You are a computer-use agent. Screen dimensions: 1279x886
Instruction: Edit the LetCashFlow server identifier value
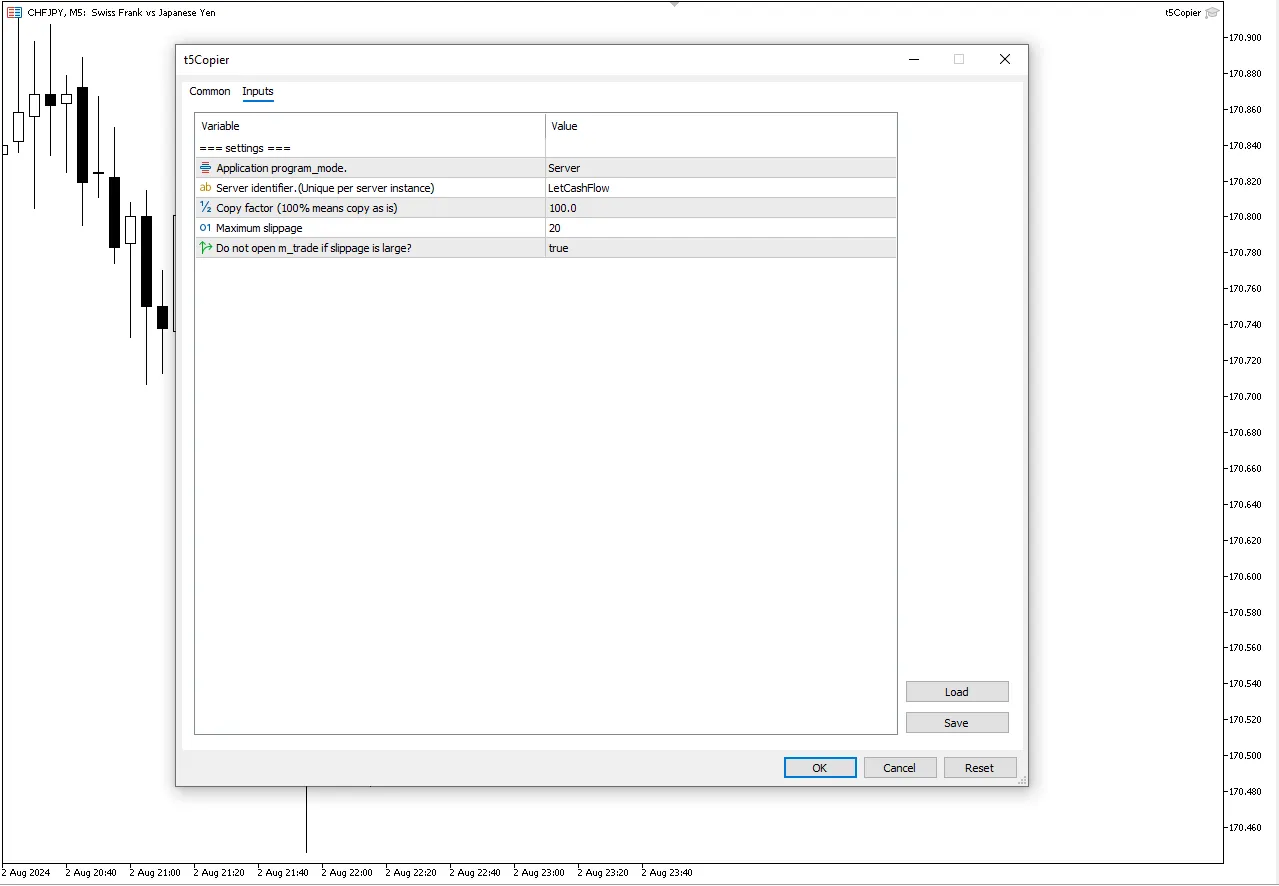(721, 188)
